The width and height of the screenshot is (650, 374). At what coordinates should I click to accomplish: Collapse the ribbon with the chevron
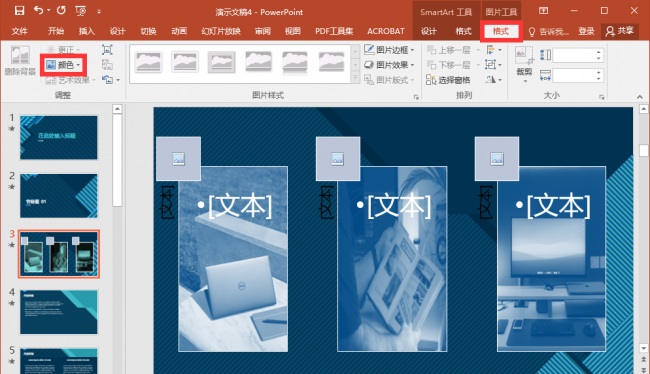click(640, 97)
